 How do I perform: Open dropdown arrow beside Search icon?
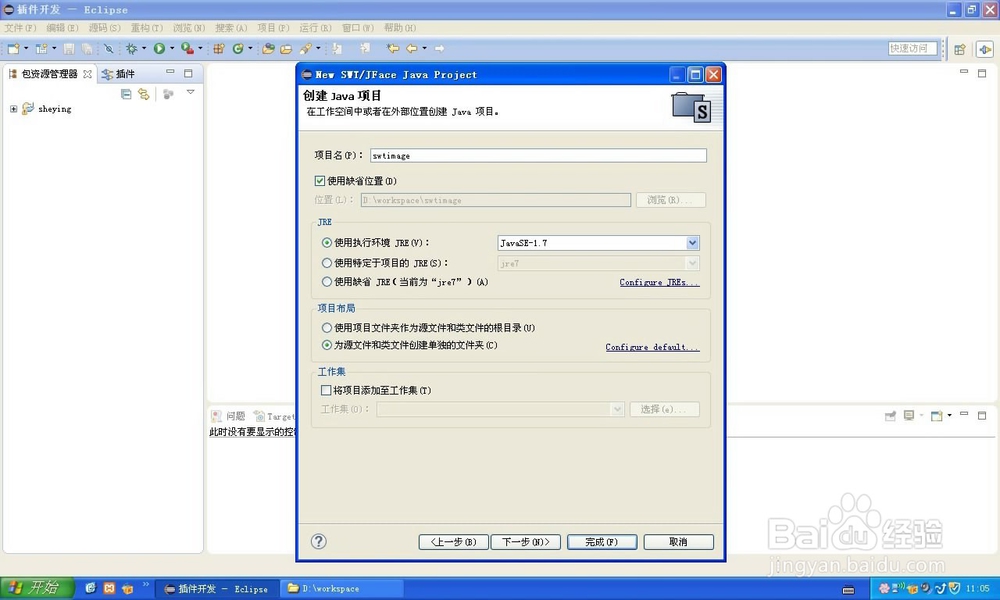(318, 48)
